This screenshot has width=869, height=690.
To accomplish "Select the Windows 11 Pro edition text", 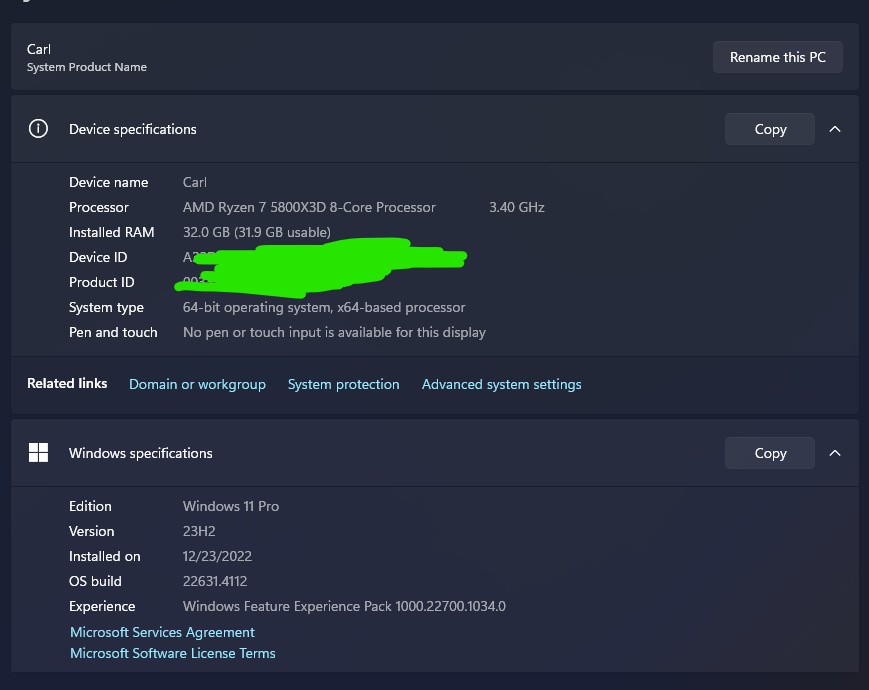I will [x=231, y=506].
